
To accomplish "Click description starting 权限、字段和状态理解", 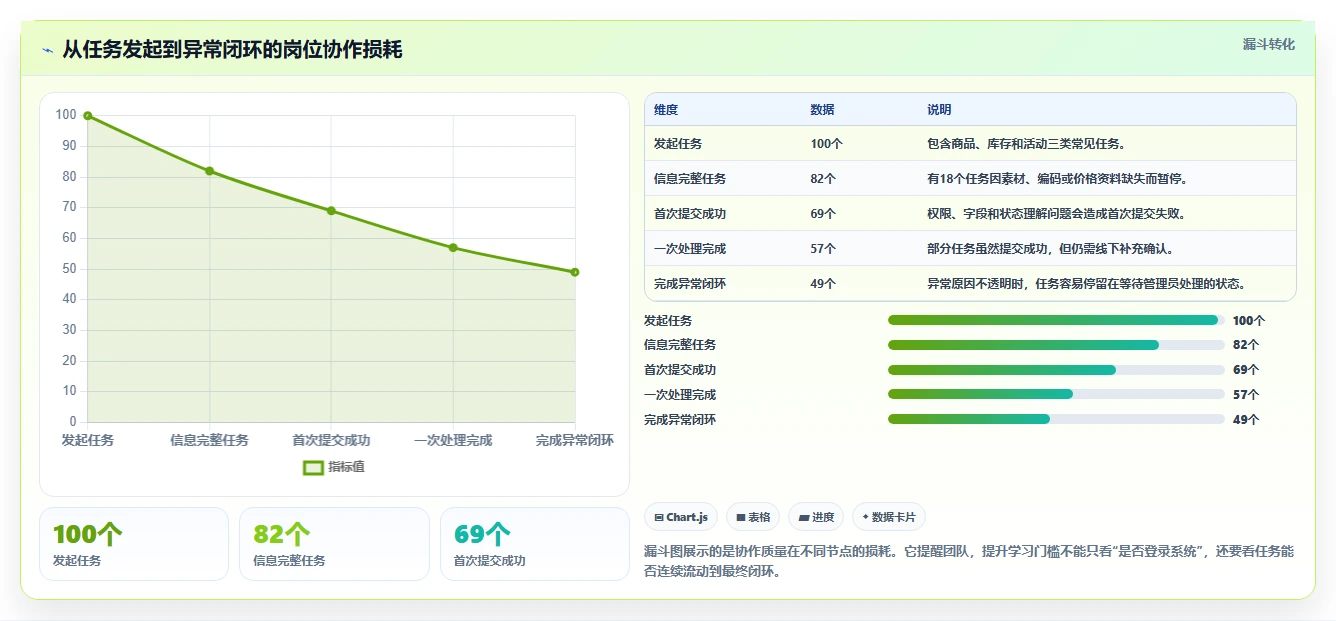I will pyautogui.click(x=1056, y=214).
